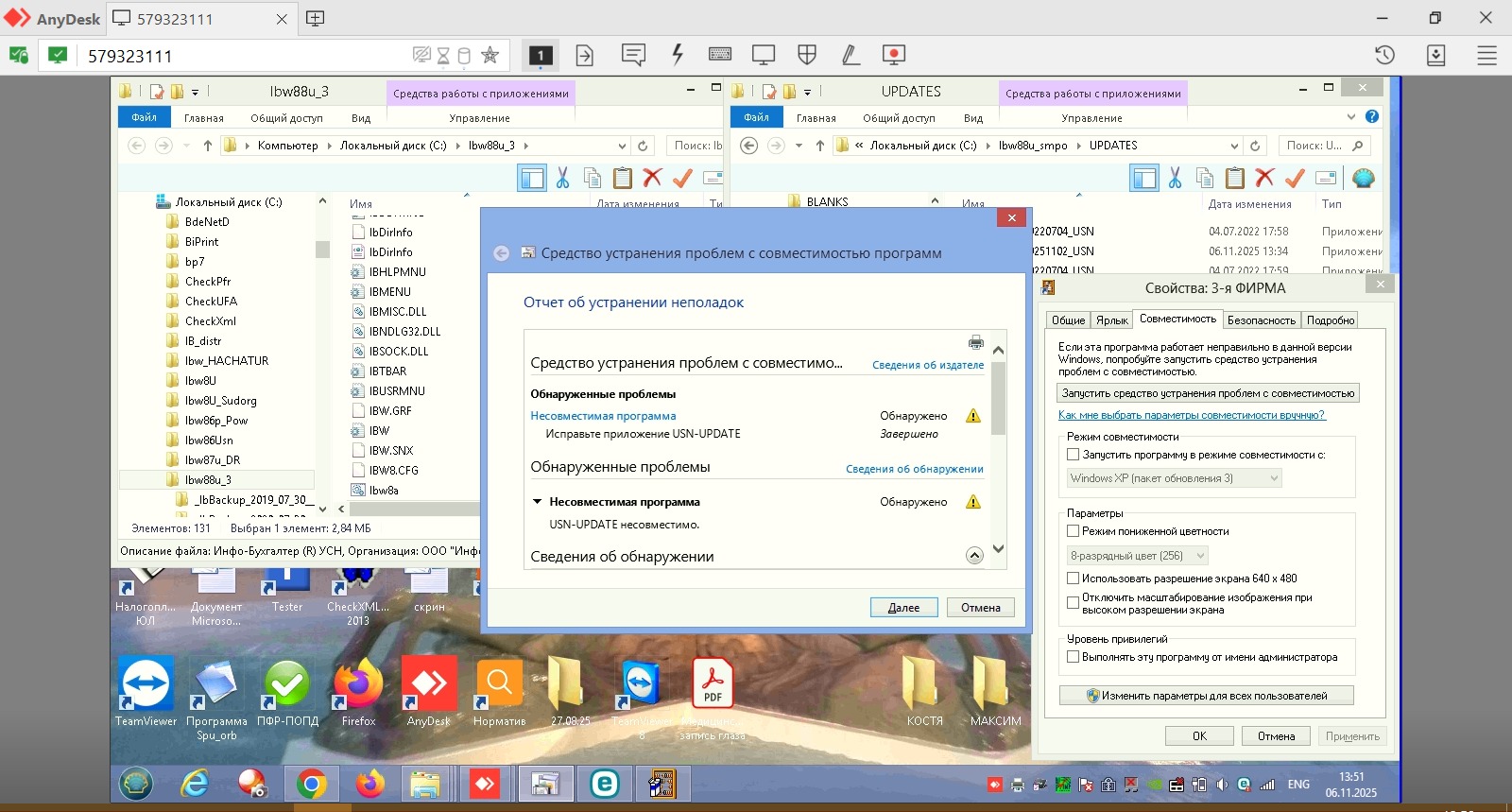Collapse the Несовместимая программа disclosure triangle
Screen dimensions: 1512x812
(x=537, y=502)
